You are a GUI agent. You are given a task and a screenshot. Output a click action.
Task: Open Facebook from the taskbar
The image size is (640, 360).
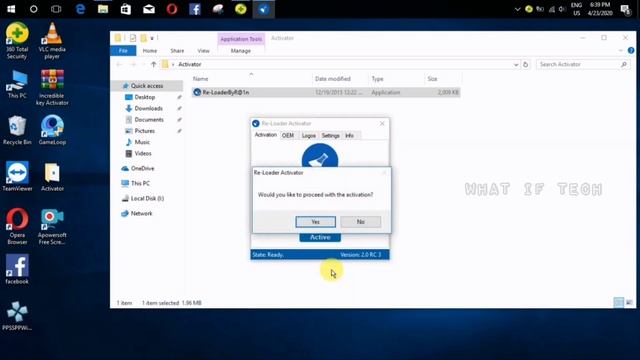pyautogui.click(x=195, y=9)
